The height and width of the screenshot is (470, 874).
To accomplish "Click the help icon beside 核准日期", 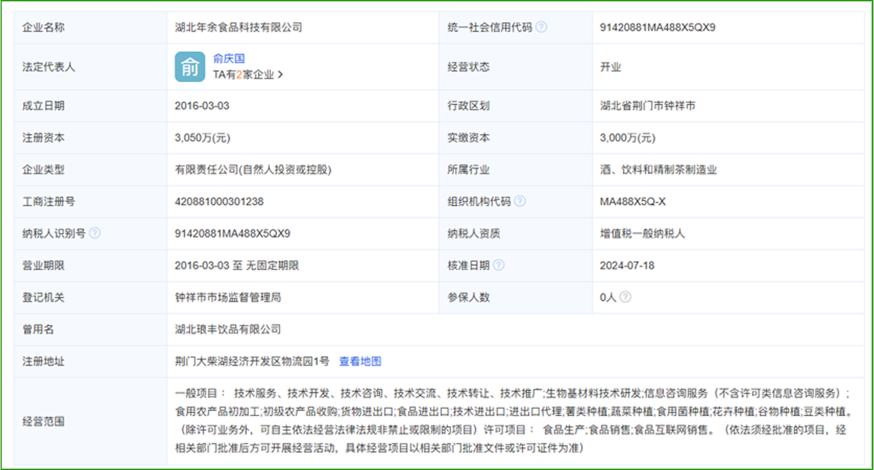I will click(x=499, y=265).
